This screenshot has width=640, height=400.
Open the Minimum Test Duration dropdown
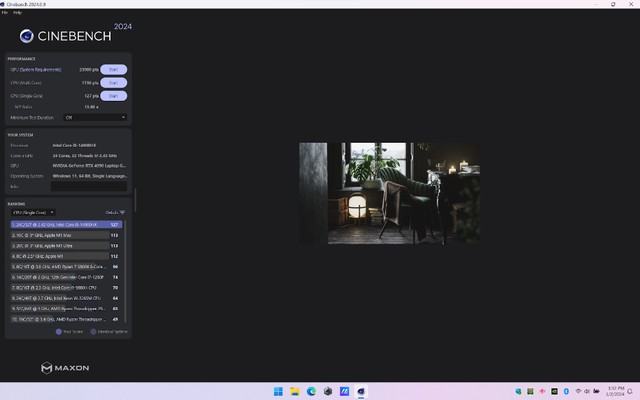[94, 117]
